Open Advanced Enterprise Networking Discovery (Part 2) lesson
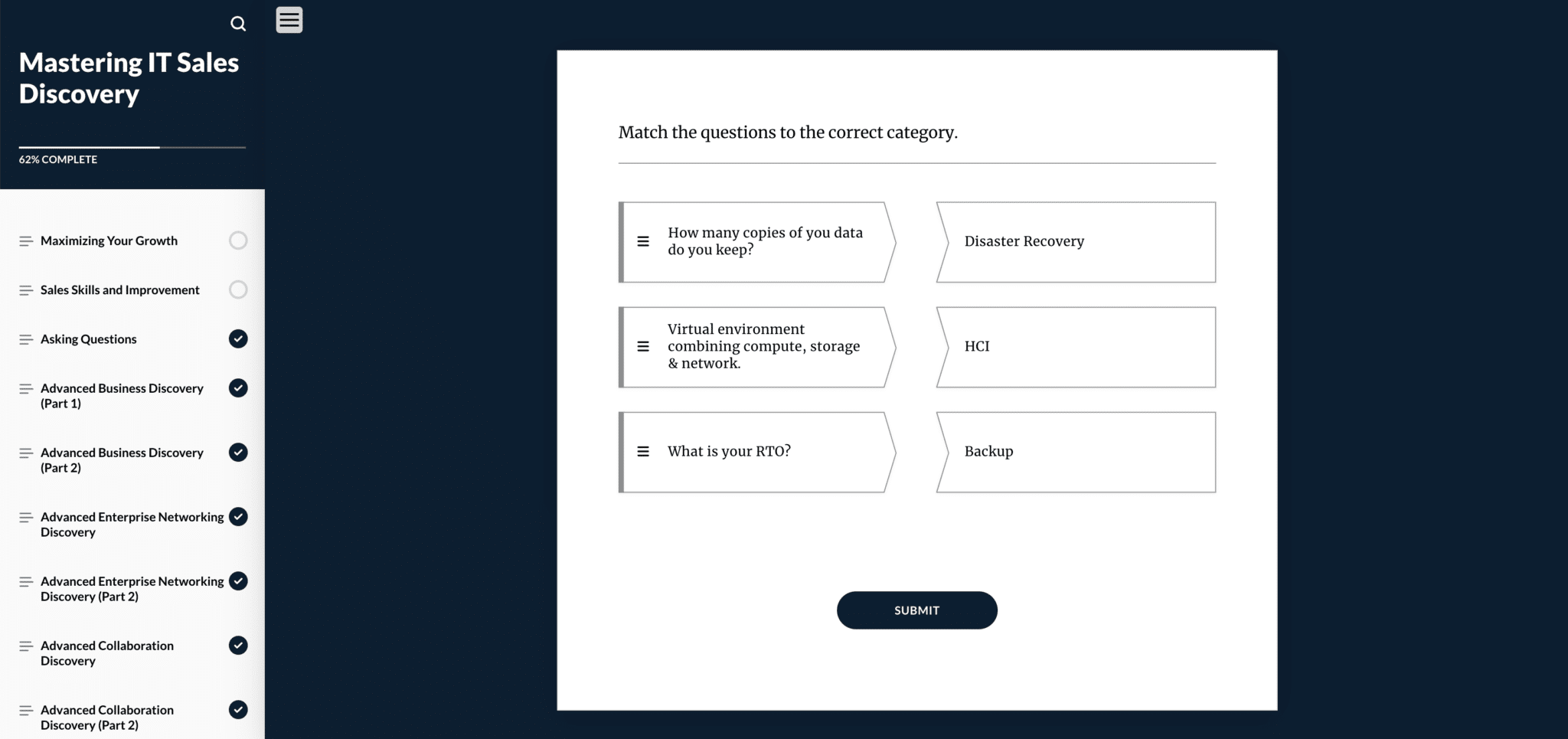The height and width of the screenshot is (739, 1568). pos(132,589)
